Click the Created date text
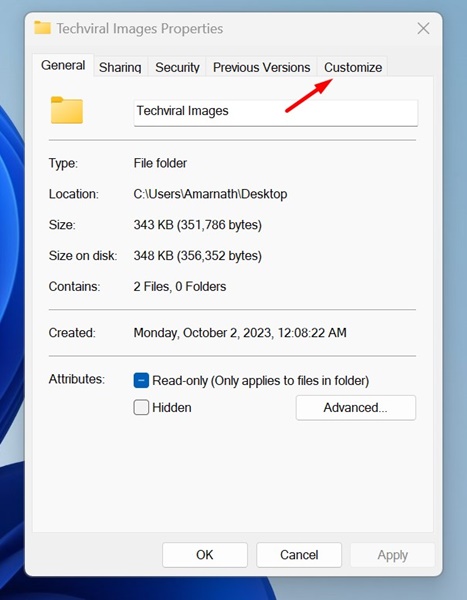Viewport: 467px width, 600px height. [240, 333]
